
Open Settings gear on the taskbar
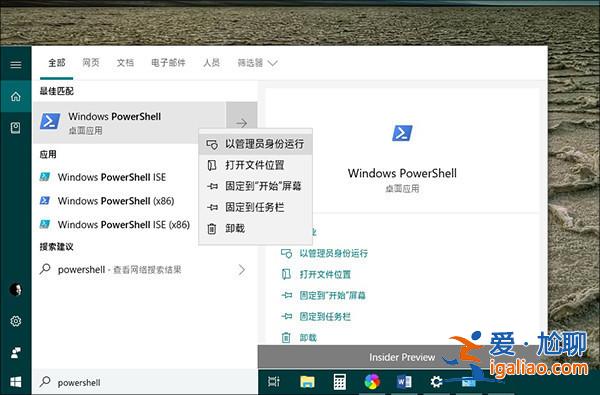click(x=436, y=382)
